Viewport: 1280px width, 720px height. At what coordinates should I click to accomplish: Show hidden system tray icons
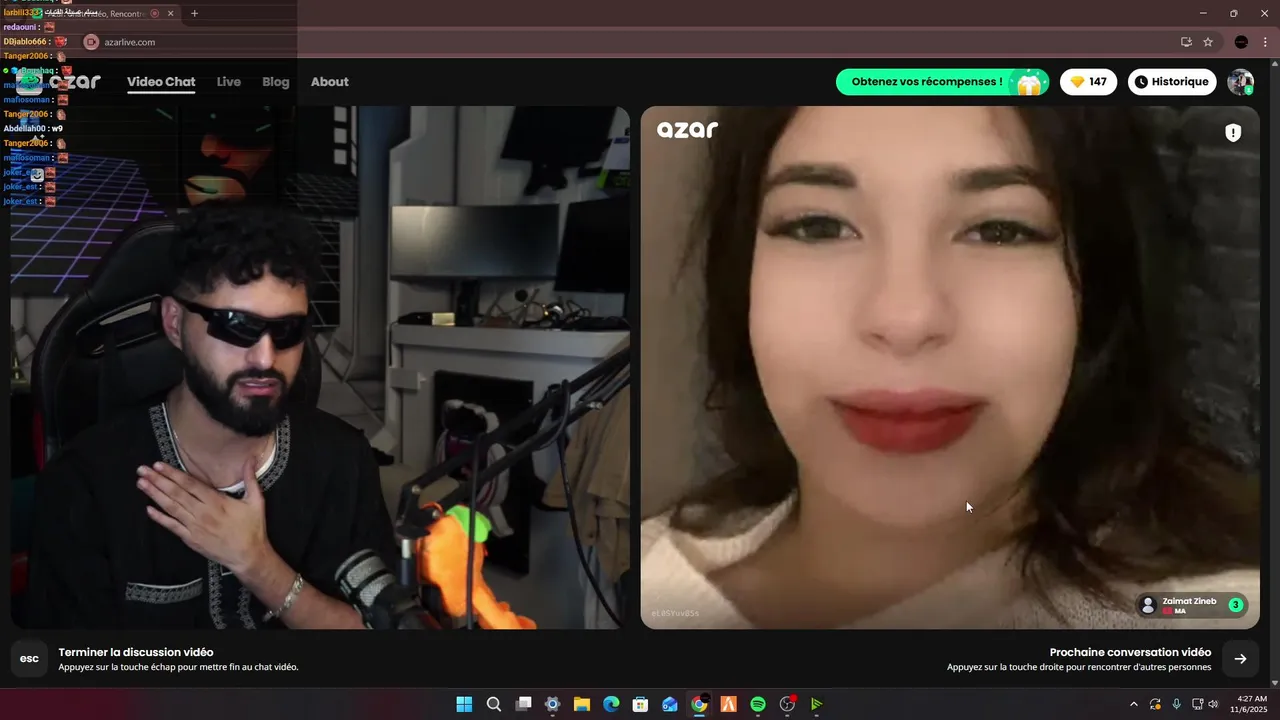(x=1133, y=704)
